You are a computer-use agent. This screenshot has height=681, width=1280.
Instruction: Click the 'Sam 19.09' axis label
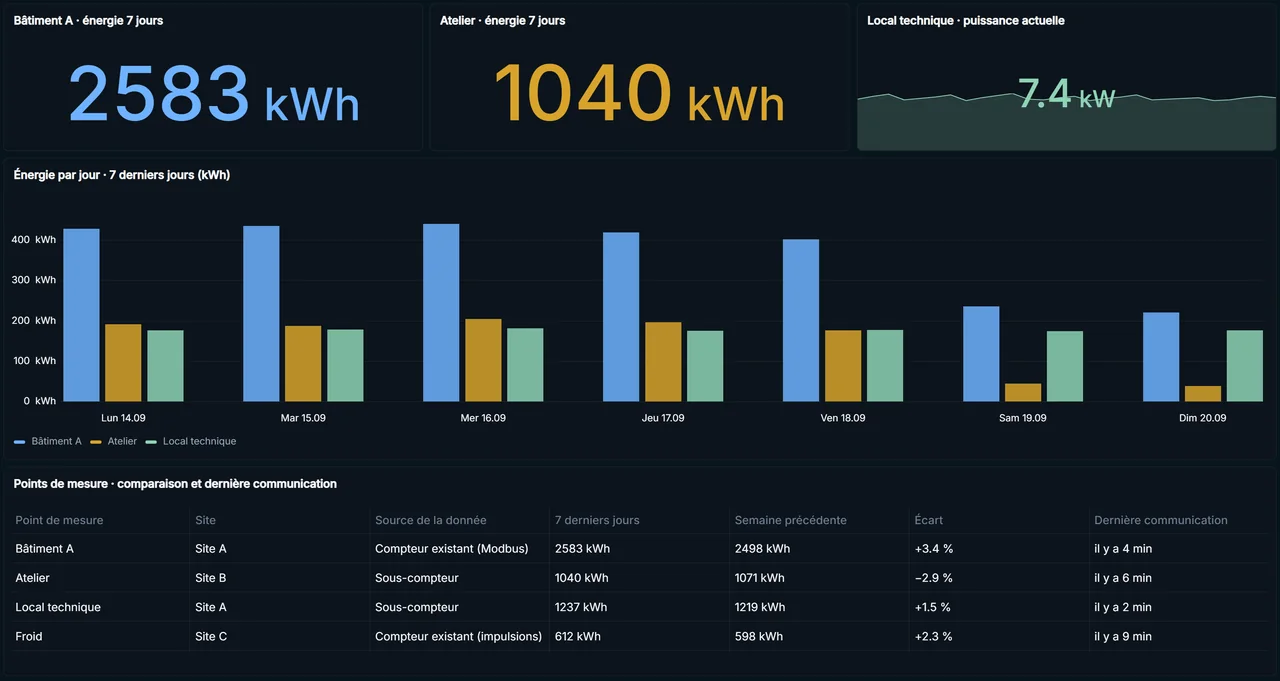(x=1023, y=418)
